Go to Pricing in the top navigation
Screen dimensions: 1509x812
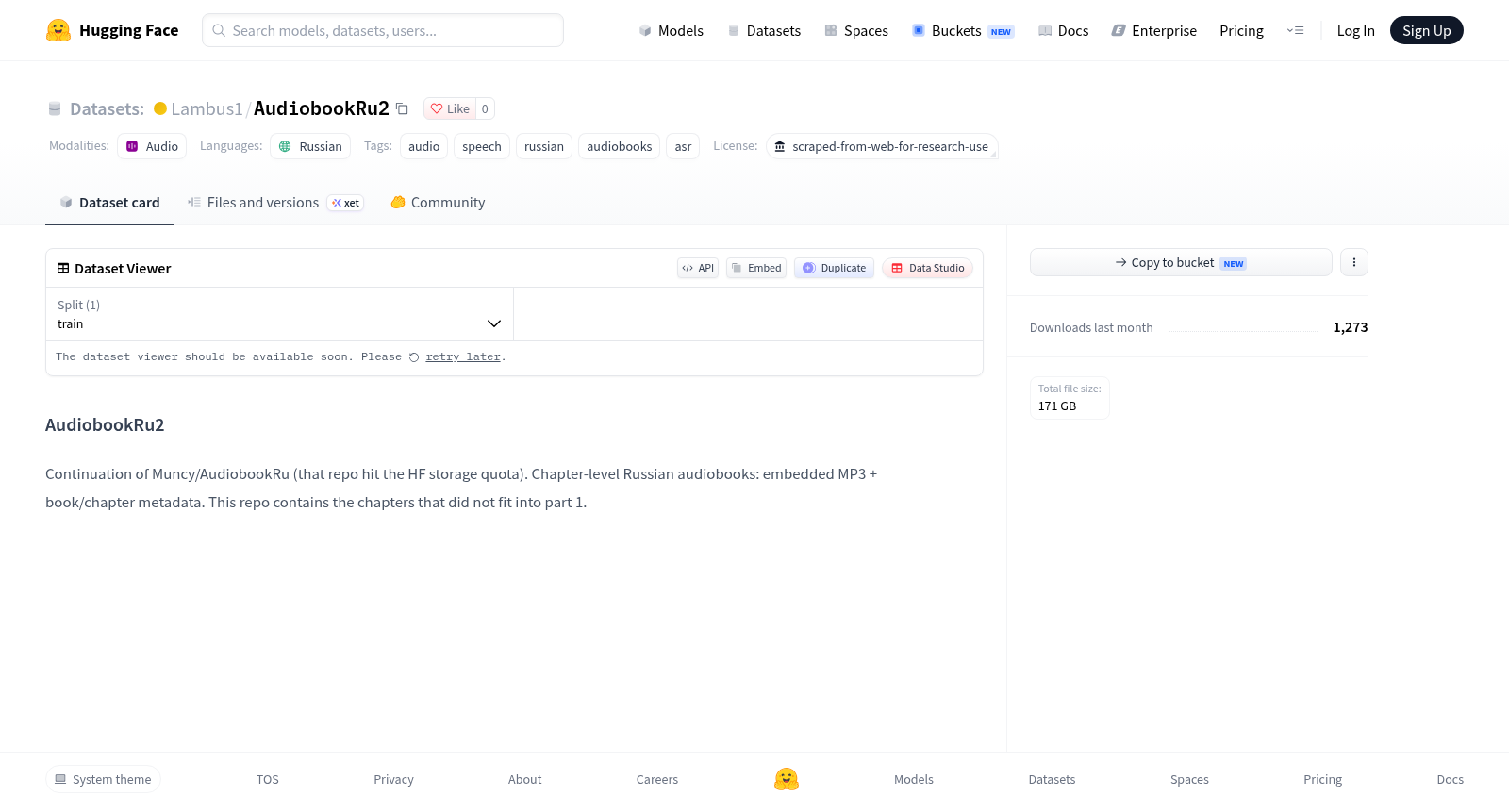coord(1241,30)
